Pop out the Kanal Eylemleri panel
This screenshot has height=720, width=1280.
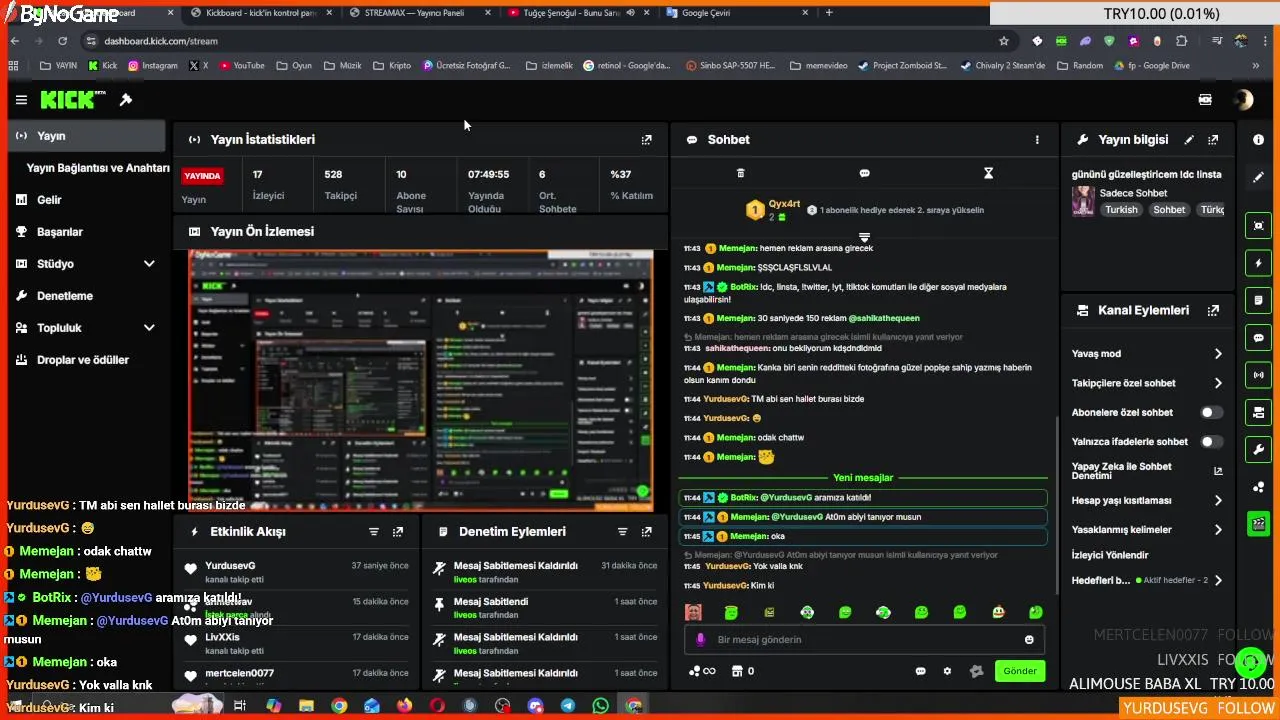[x=1213, y=311]
